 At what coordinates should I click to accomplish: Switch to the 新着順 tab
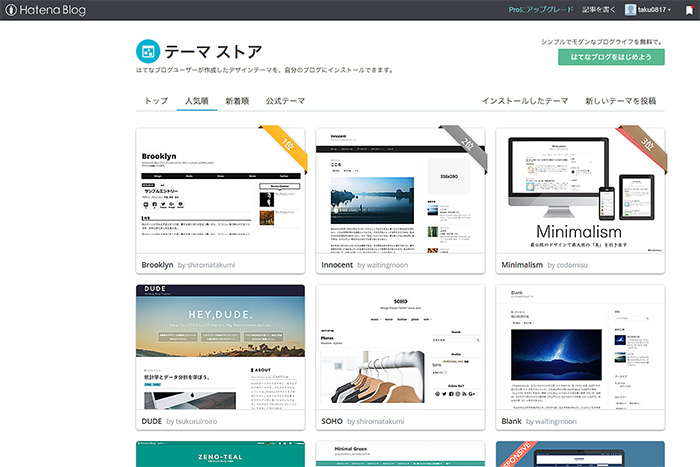[x=238, y=101]
